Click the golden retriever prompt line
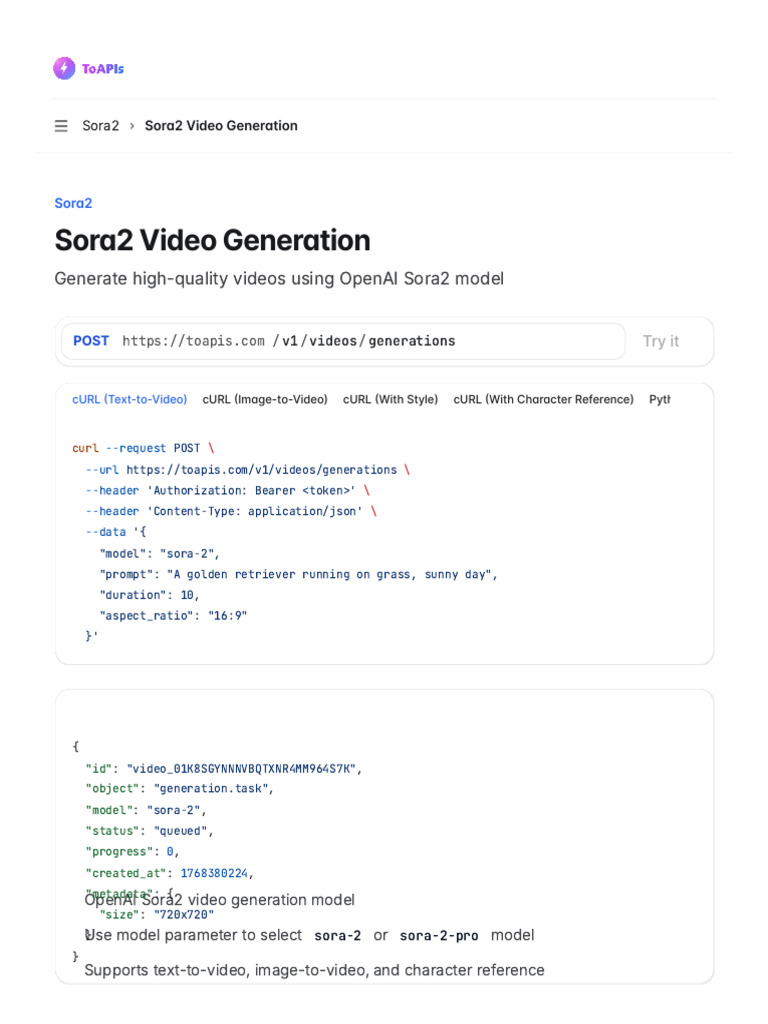 (298, 574)
